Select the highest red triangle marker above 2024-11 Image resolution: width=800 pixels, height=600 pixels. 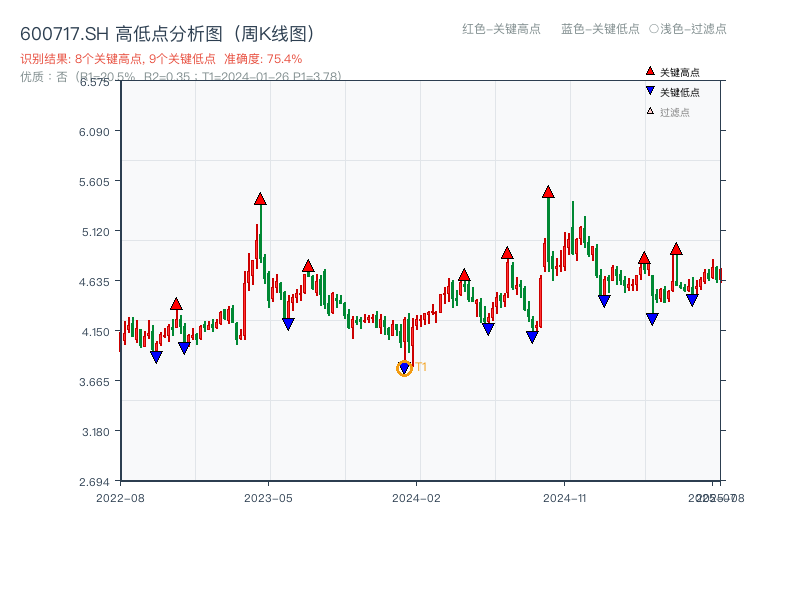pyautogui.click(x=548, y=190)
